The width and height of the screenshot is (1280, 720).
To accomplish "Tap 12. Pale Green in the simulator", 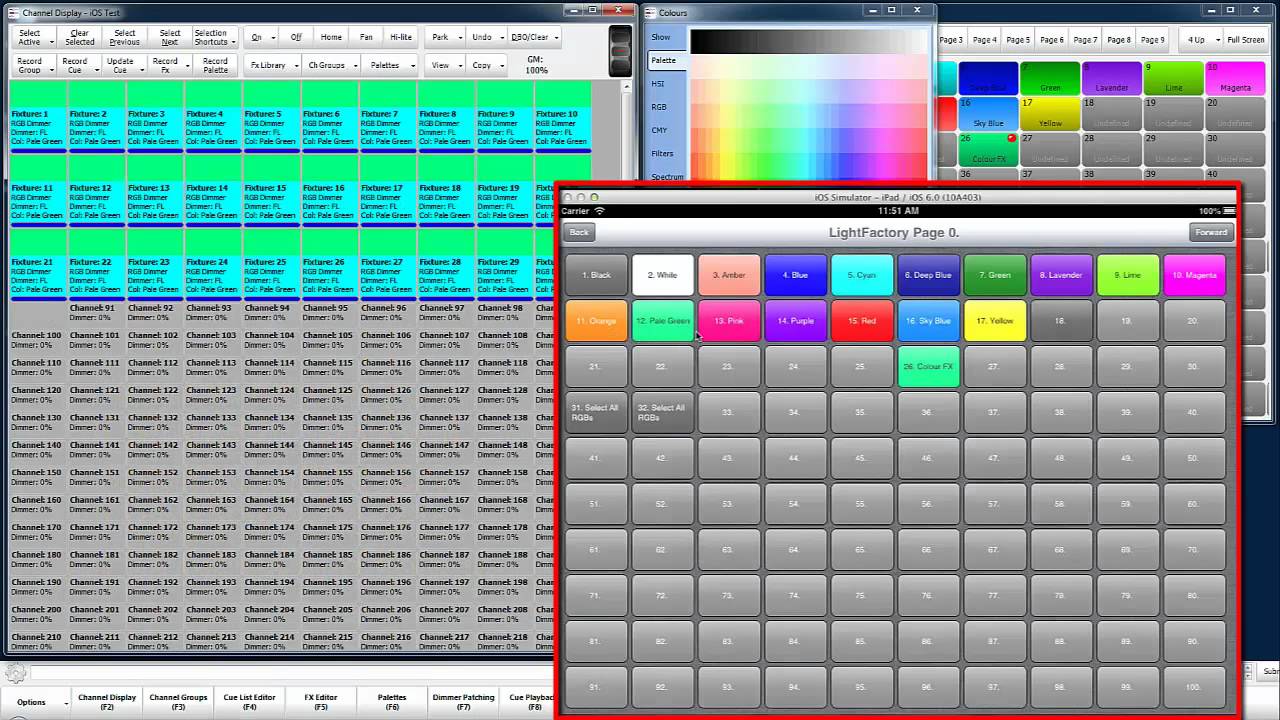I will [663, 321].
